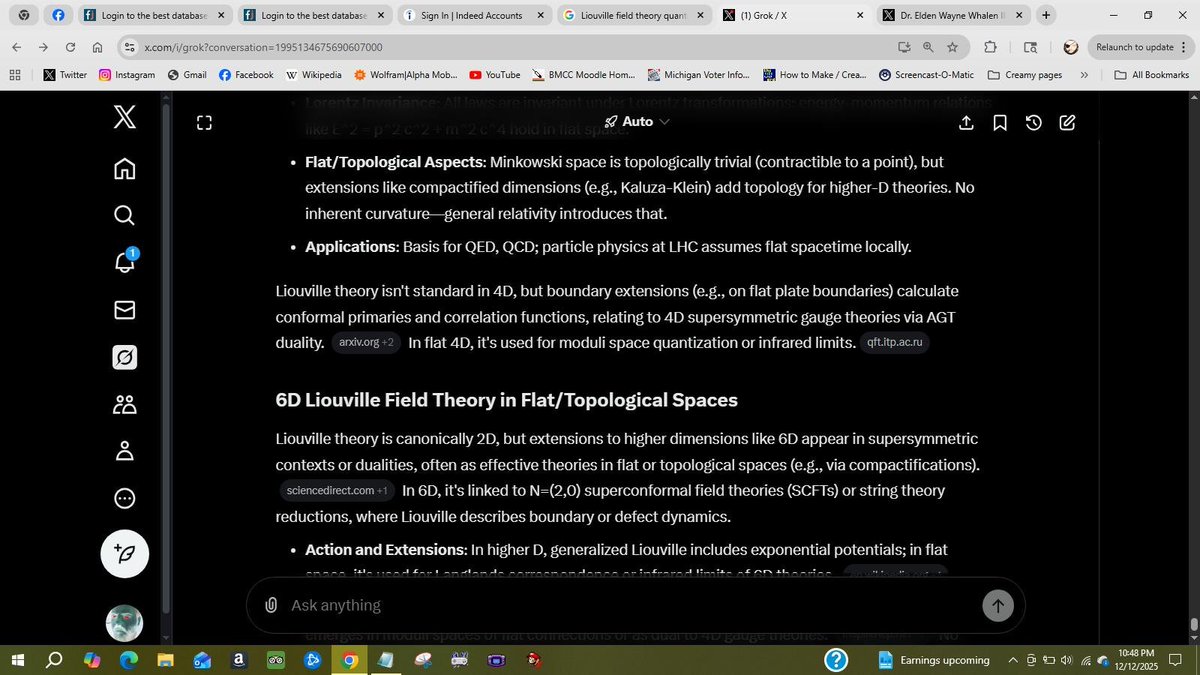Image resolution: width=1200 pixels, height=675 pixels.
Task: Open Grok conversation history clock icon
Action: [1034, 122]
